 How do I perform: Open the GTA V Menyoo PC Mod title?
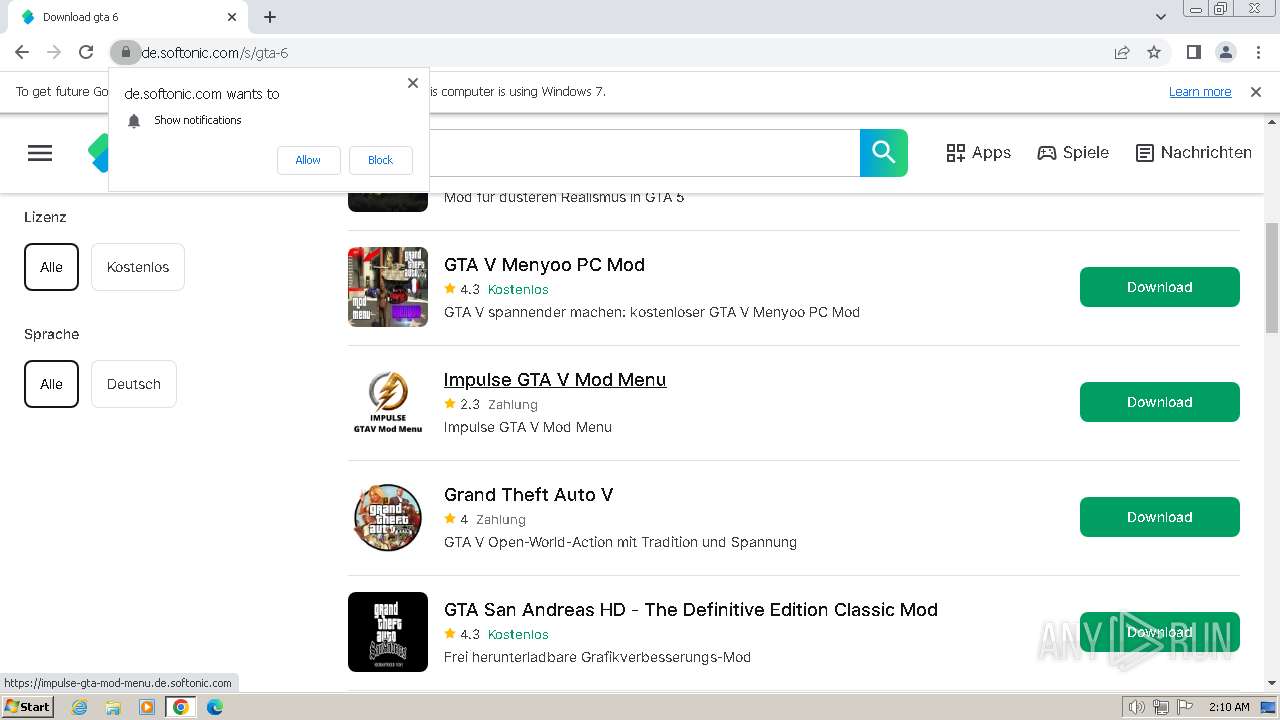(544, 265)
